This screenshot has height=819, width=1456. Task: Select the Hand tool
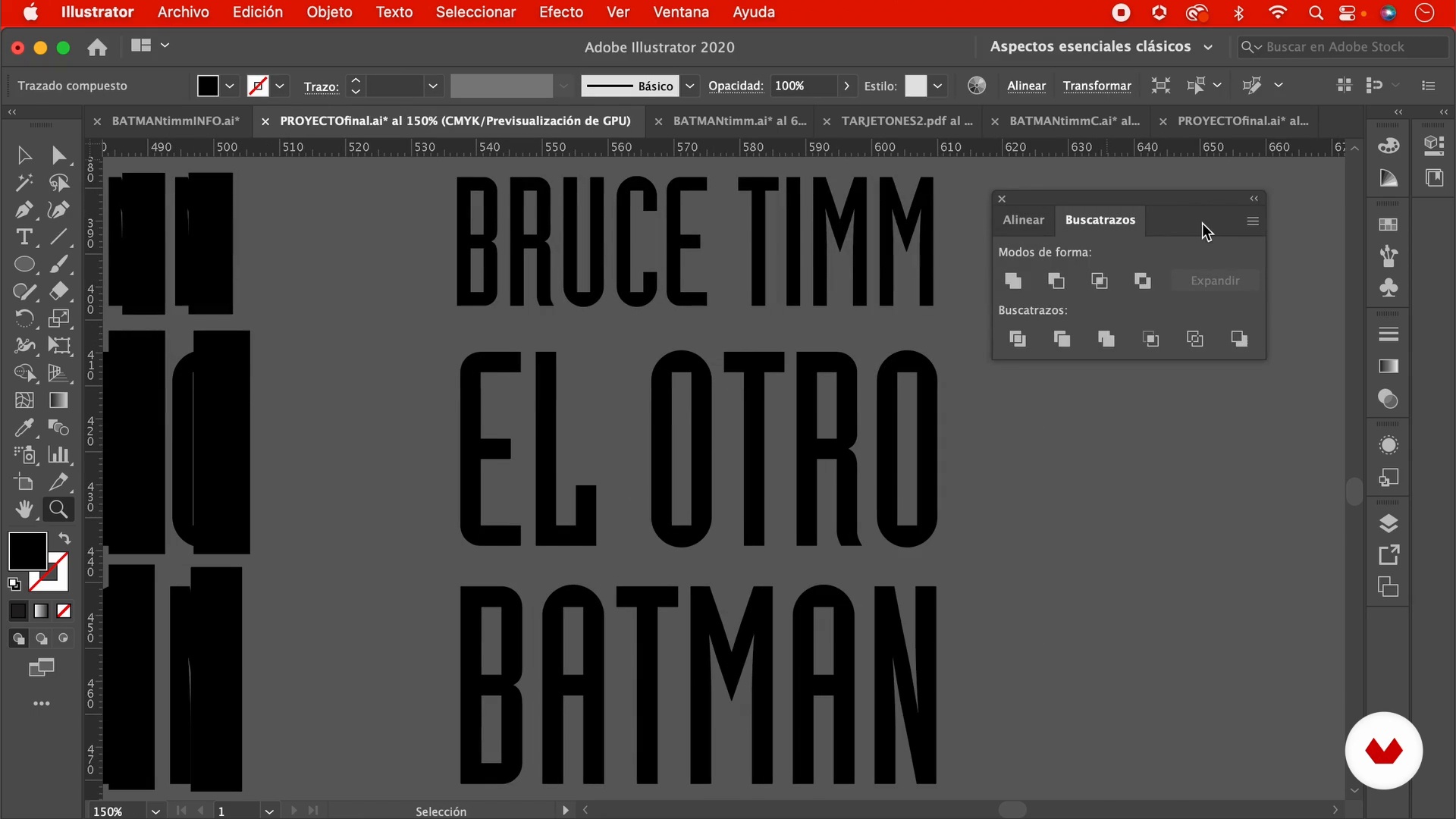point(24,510)
